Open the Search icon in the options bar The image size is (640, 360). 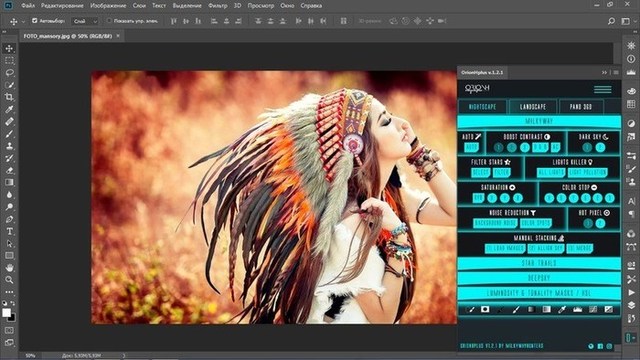[x=611, y=21]
